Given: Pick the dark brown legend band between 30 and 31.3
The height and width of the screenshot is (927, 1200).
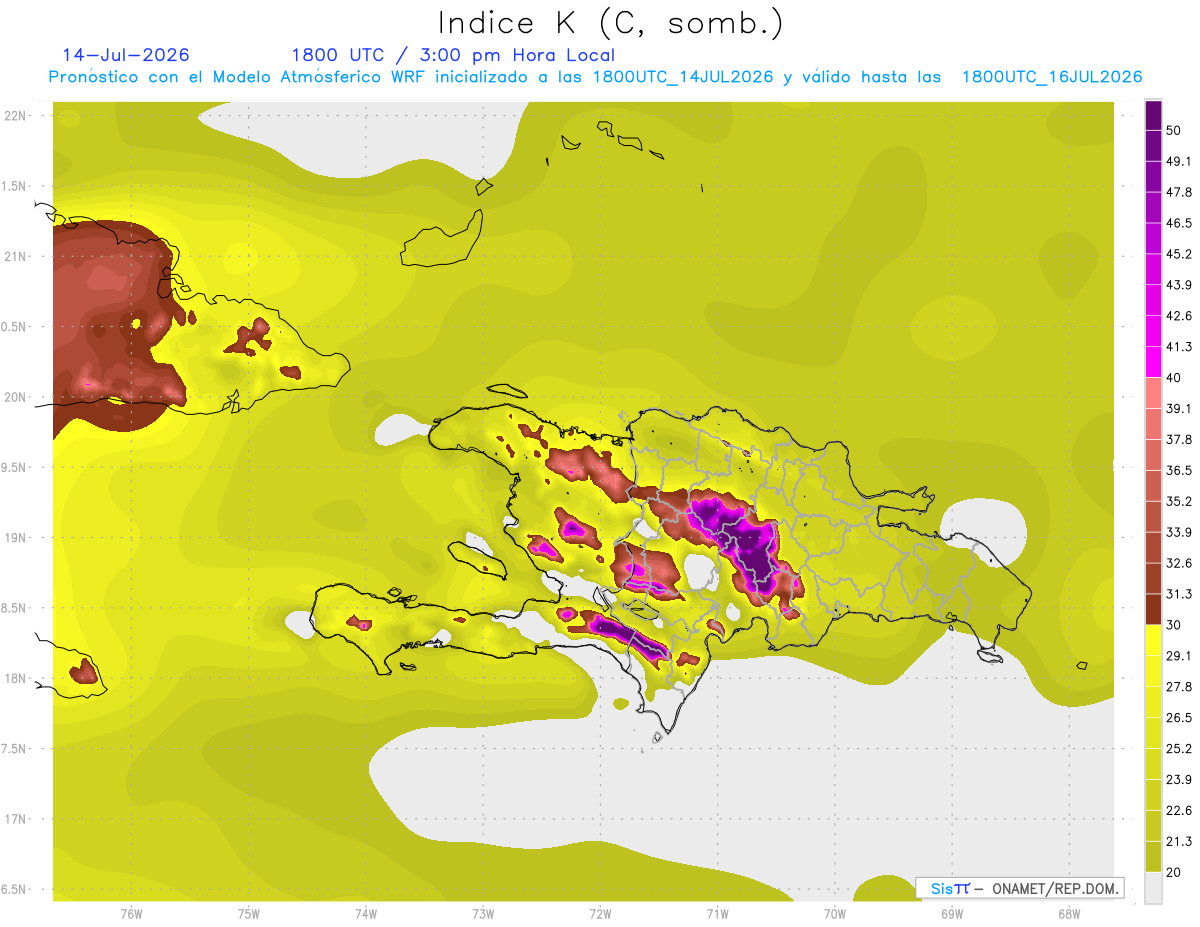Looking at the screenshot, I should click(x=1153, y=610).
